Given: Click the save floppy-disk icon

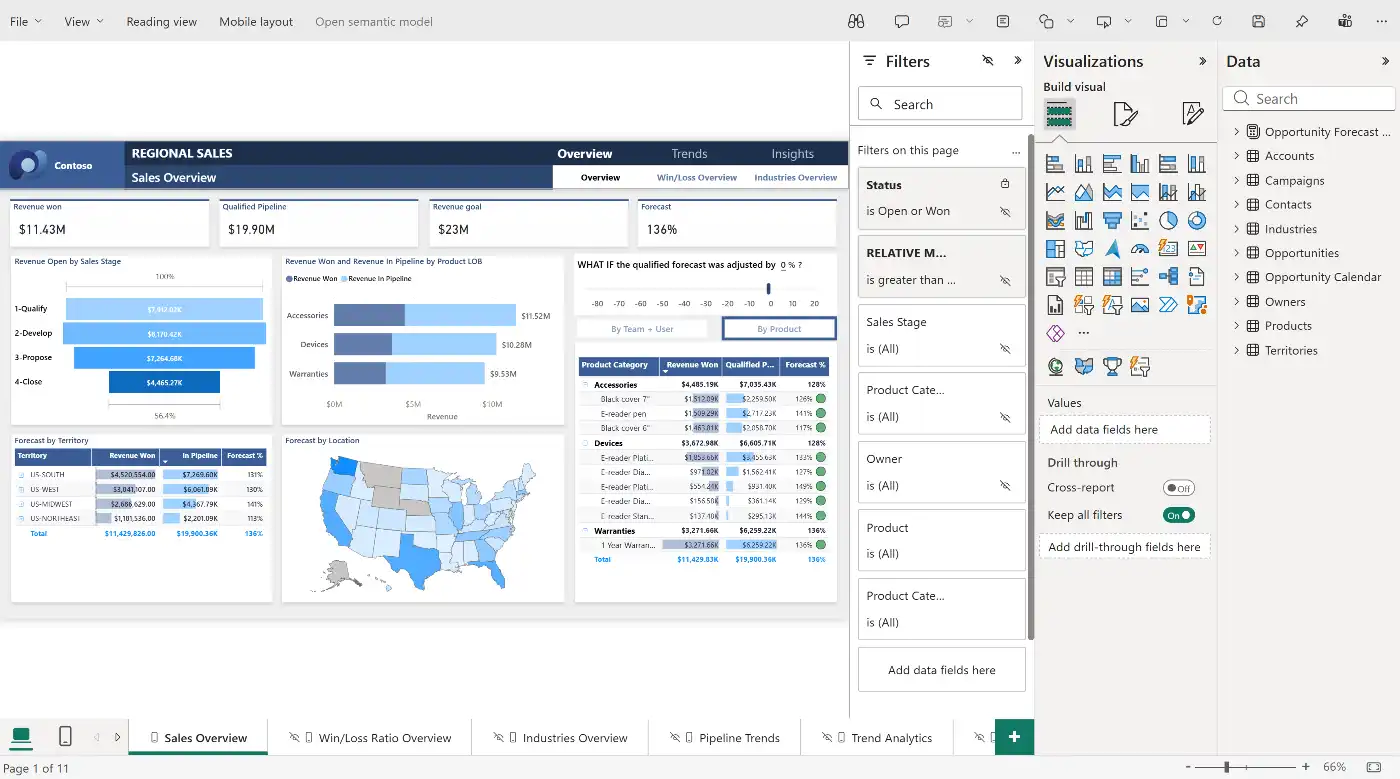Looking at the screenshot, I should 1259,21.
